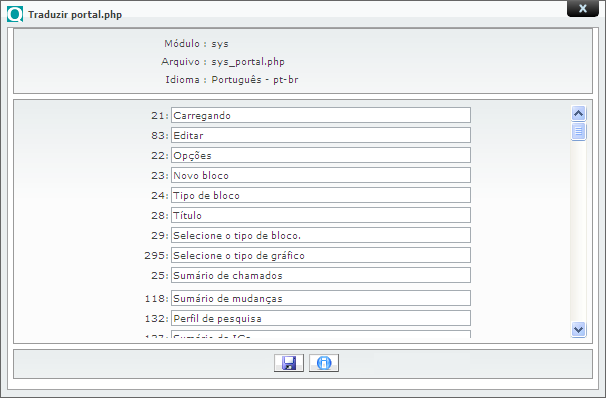Click the empty scrollbar track area

578,231
